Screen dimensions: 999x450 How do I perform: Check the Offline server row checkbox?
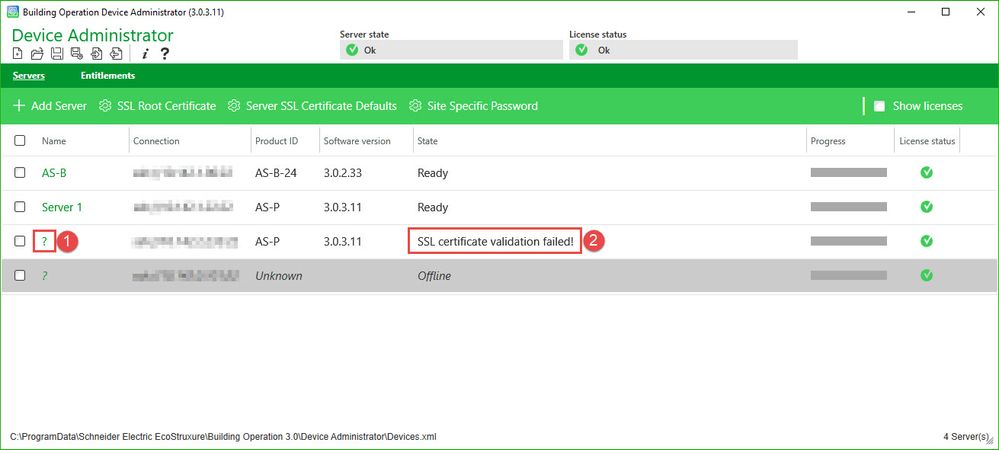(x=20, y=275)
